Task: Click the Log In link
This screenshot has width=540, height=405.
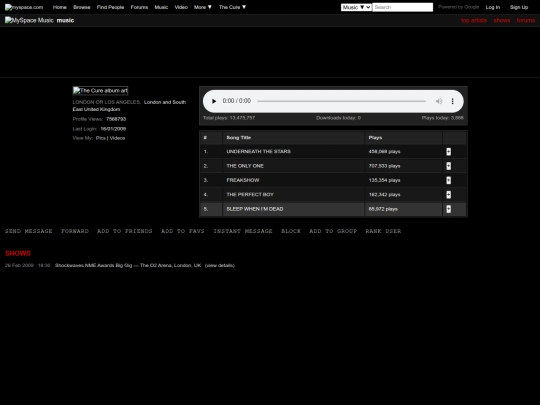Action: (x=492, y=7)
